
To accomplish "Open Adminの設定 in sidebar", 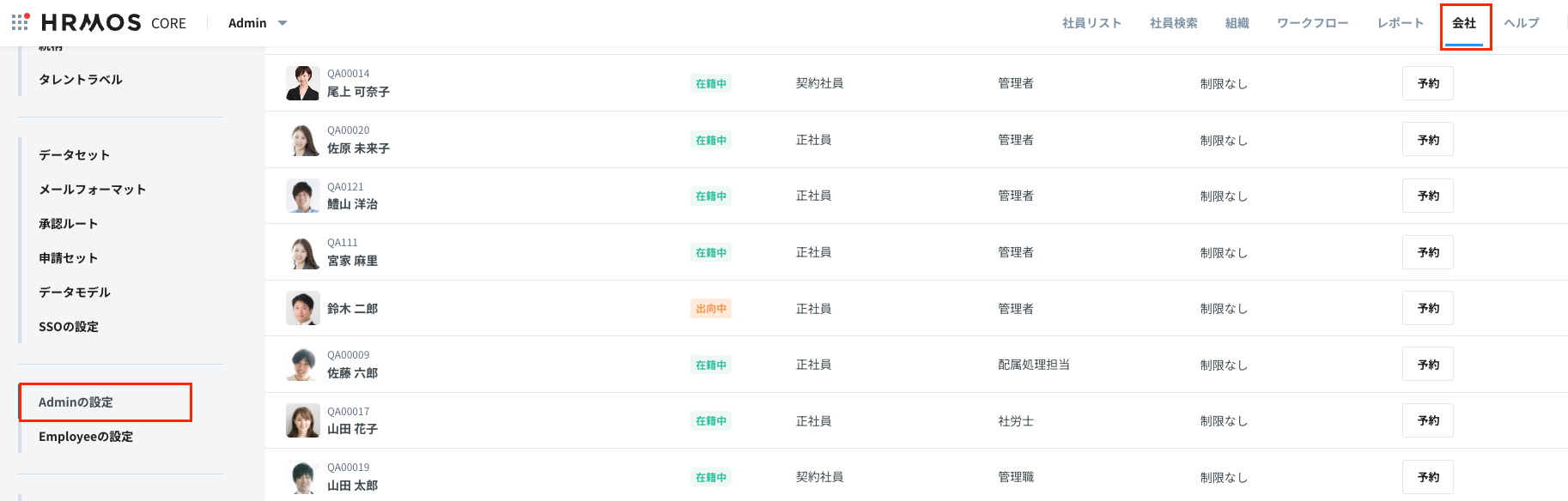I will click(76, 402).
